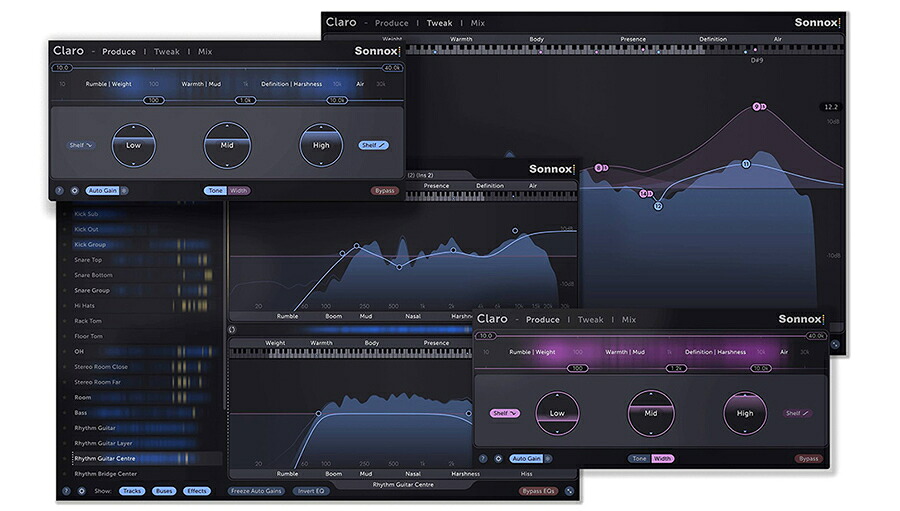Click the small icon beside pink-window Auto Gain
This screenshot has height=511, width=900.
coord(548,459)
